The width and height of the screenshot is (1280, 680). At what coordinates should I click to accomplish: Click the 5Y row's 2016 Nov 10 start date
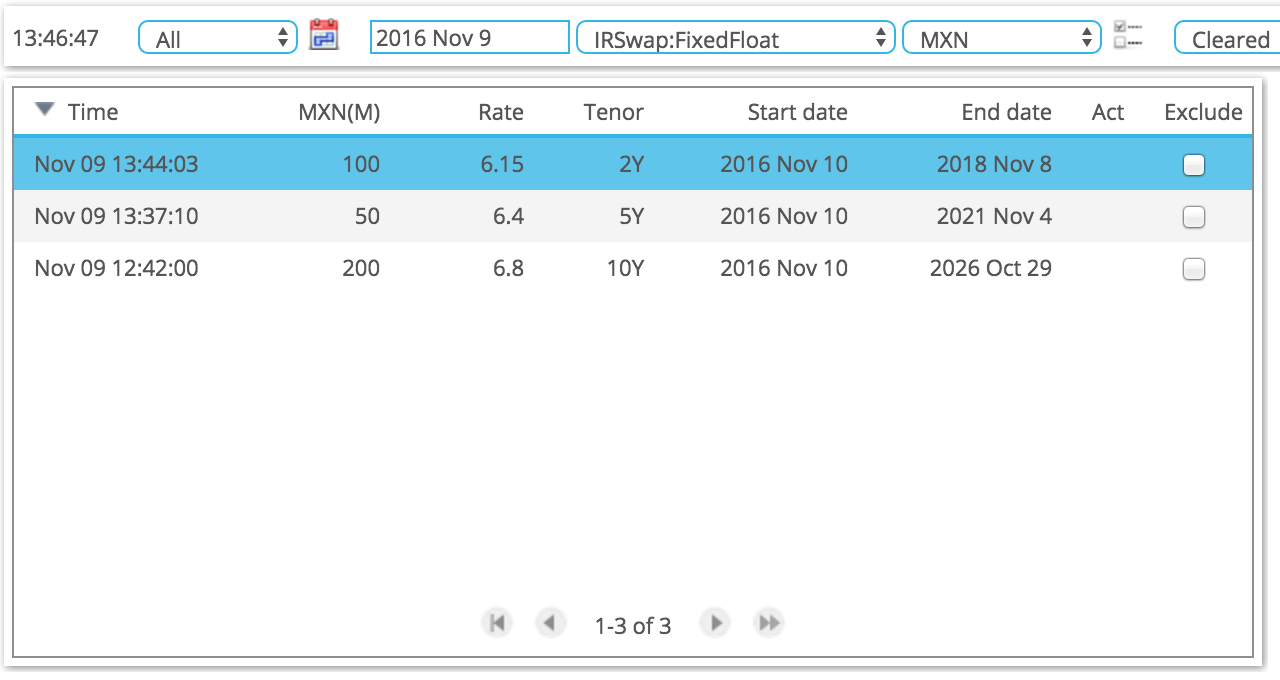[x=784, y=216]
